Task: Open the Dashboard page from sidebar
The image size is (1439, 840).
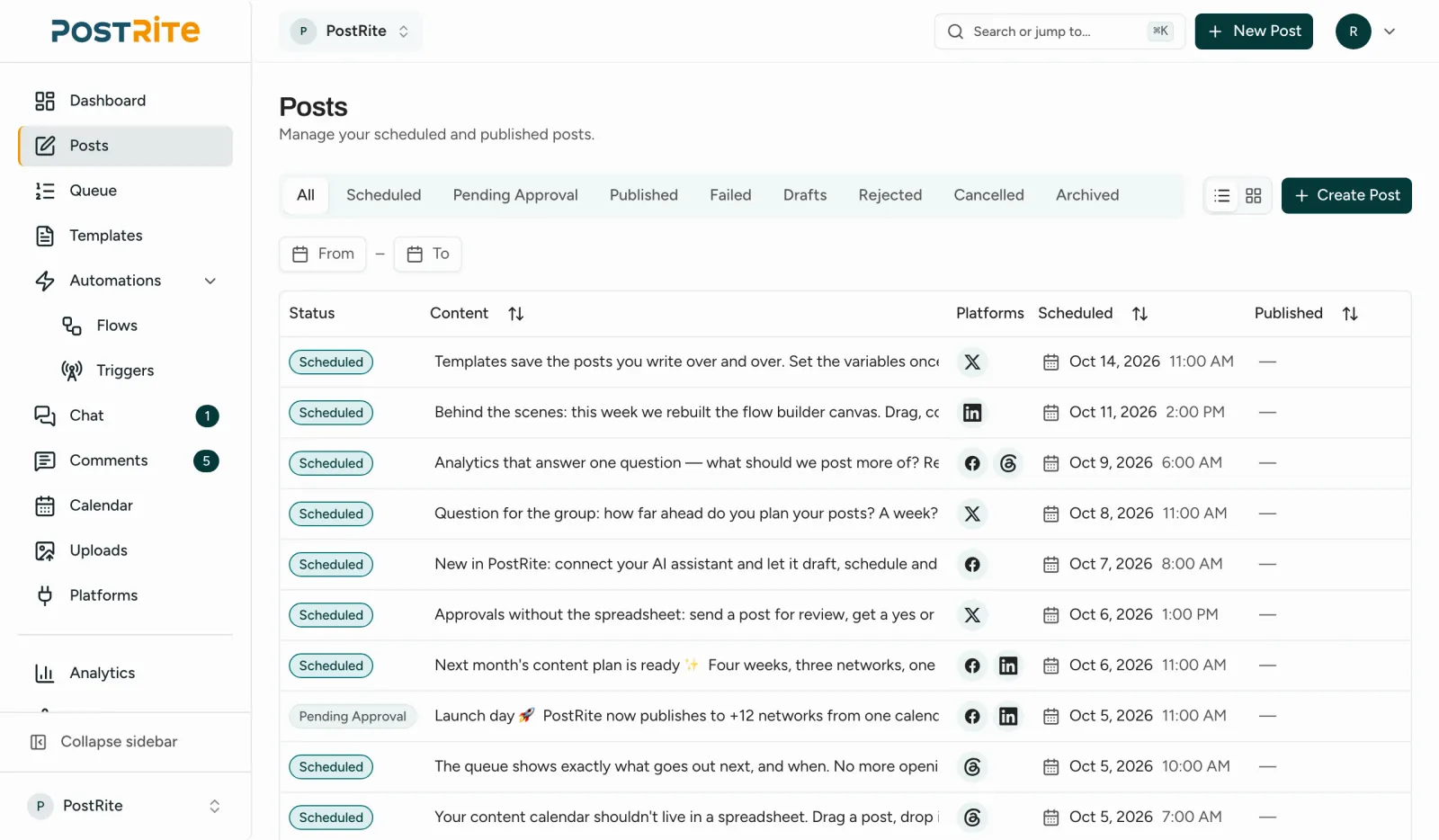Action: coord(125,101)
